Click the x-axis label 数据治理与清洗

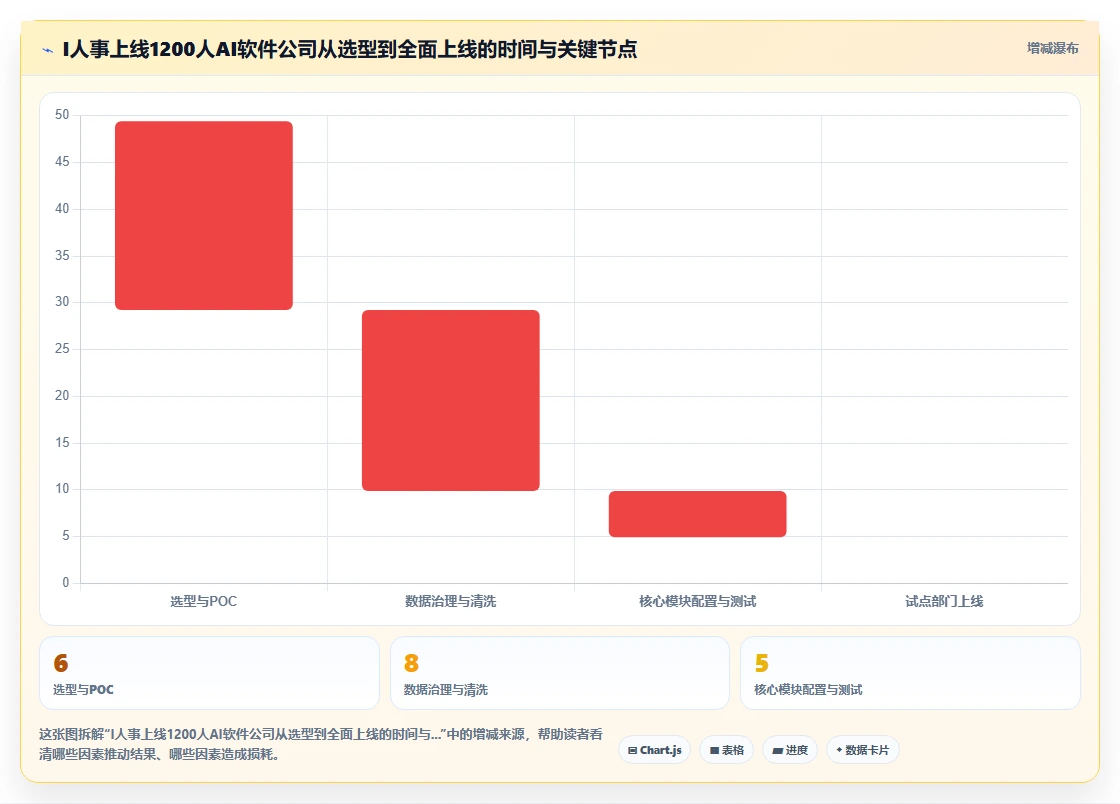(x=451, y=601)
